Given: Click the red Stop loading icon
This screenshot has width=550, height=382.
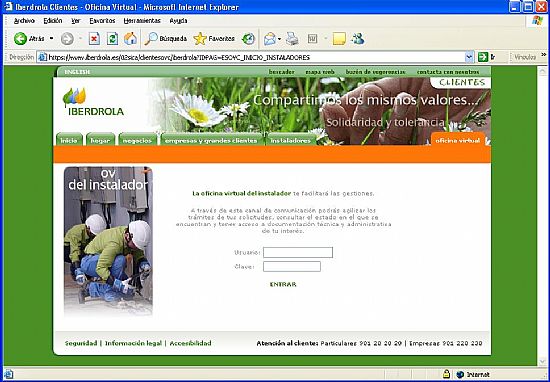Looking at the screenshot, I should click(94, 39).
